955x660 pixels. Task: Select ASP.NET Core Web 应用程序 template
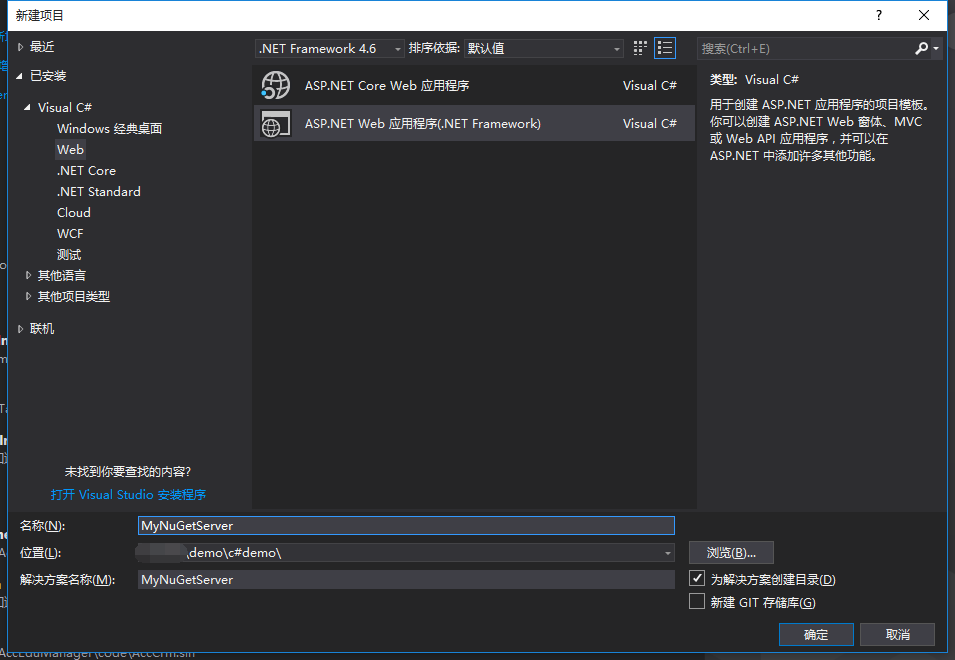[474, 85]
